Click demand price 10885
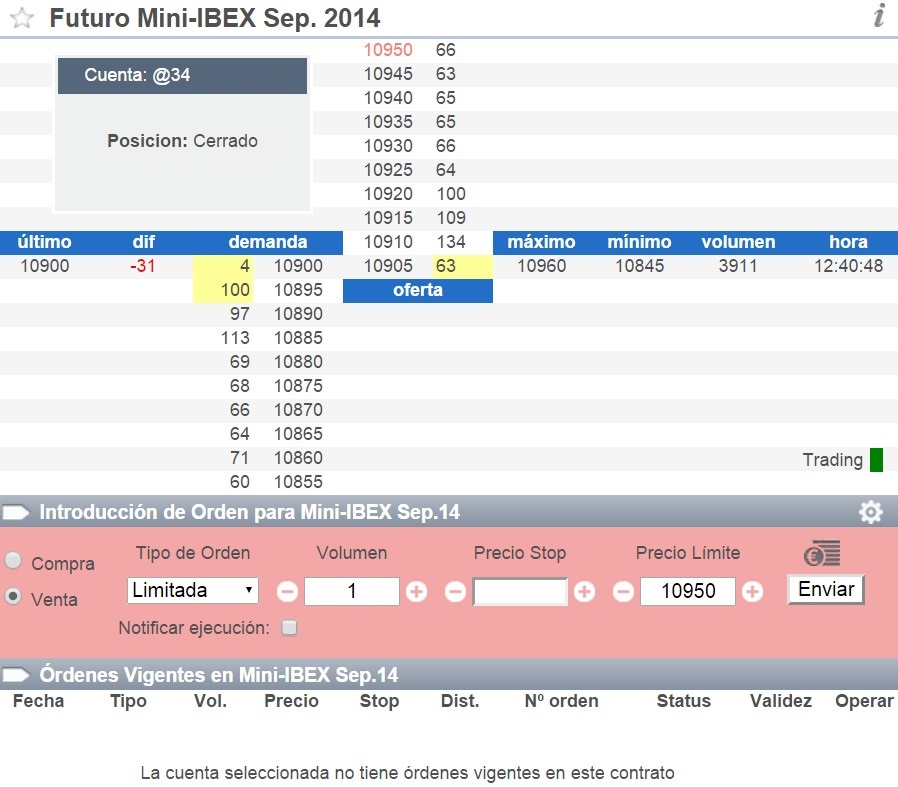This screenshot has height=787, width=898. 298,339
